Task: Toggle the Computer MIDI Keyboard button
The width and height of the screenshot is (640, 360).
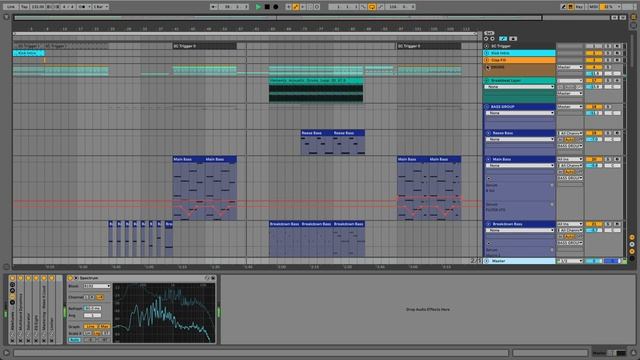Action: pyautogui.click(x=571, y=7)
